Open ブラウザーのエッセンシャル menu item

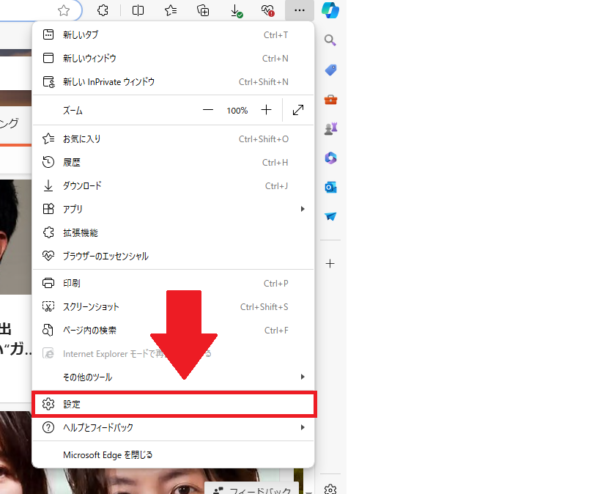173,256
